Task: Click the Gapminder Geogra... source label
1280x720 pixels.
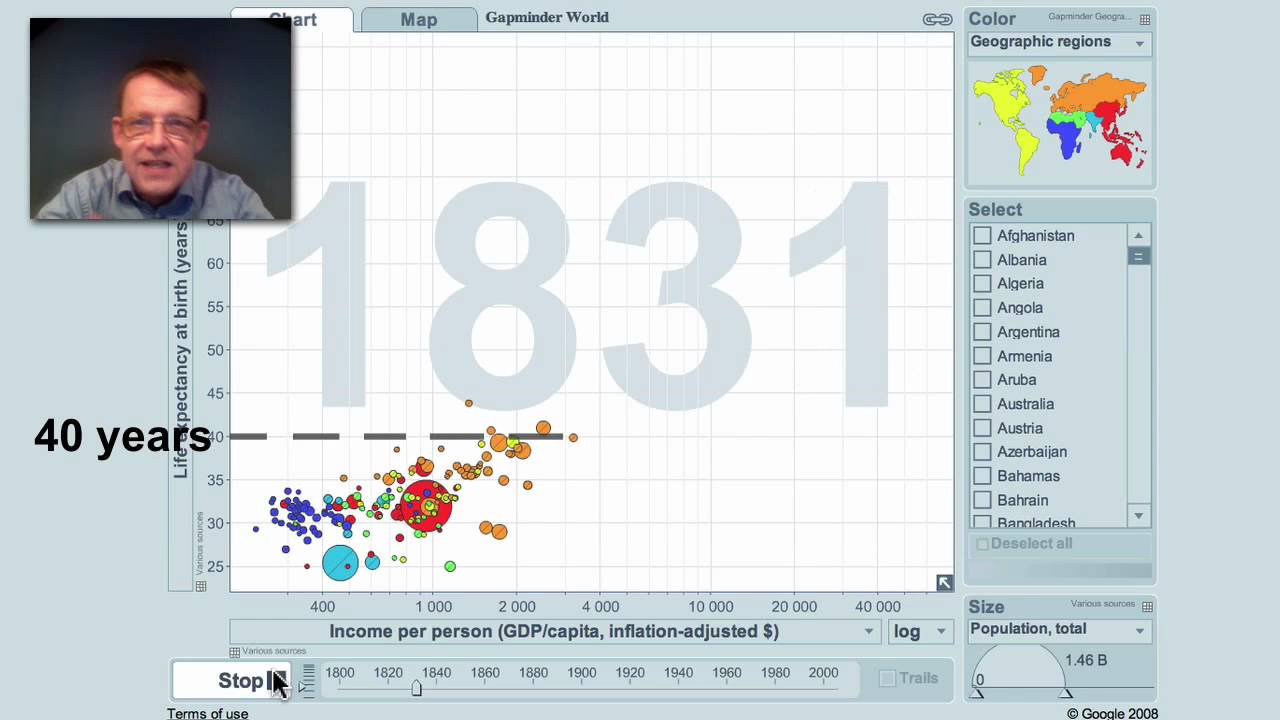Action: (1091, 17)
